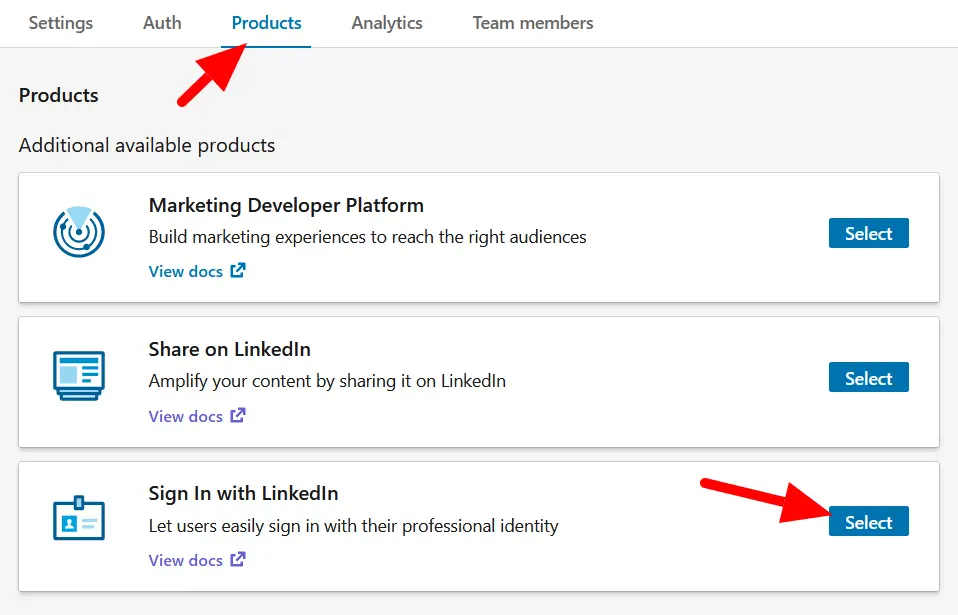Viewport: 958px width, 615px height.
Task: Open the Team members tab
Action: tap(533, 23)
